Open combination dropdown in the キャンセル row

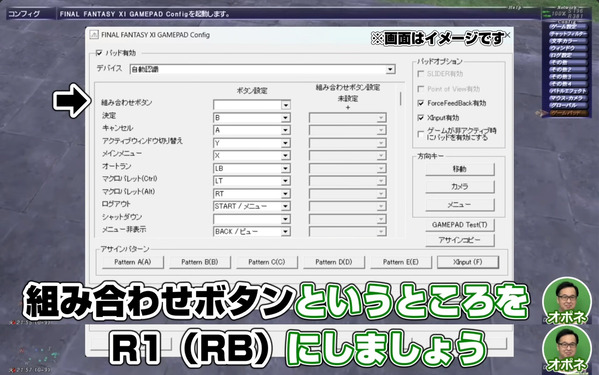348,130
